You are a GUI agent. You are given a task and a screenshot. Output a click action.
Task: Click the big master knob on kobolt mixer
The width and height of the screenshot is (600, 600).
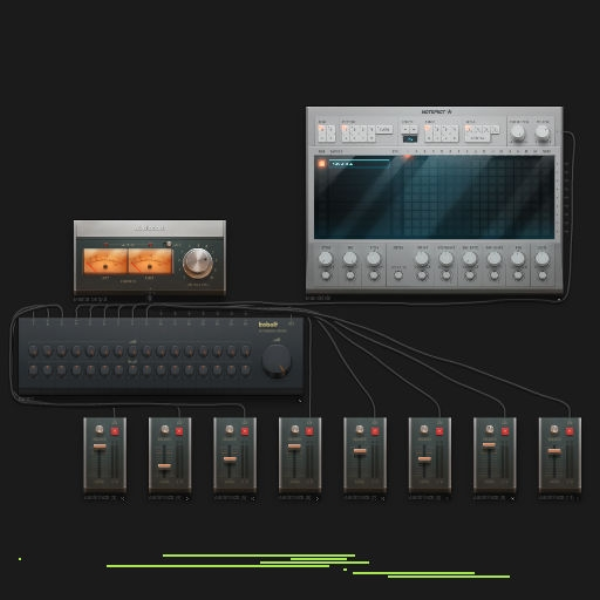click(x=276, y=361)
